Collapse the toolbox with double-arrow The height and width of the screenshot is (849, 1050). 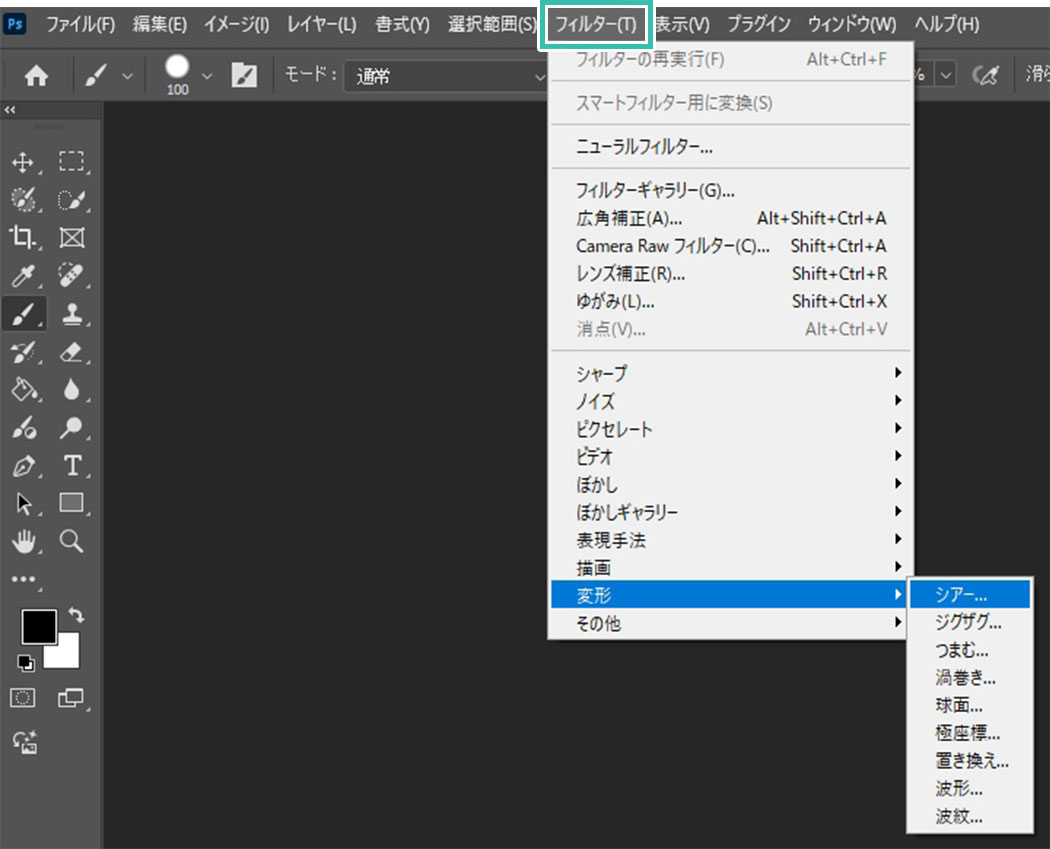coord(9,110)
